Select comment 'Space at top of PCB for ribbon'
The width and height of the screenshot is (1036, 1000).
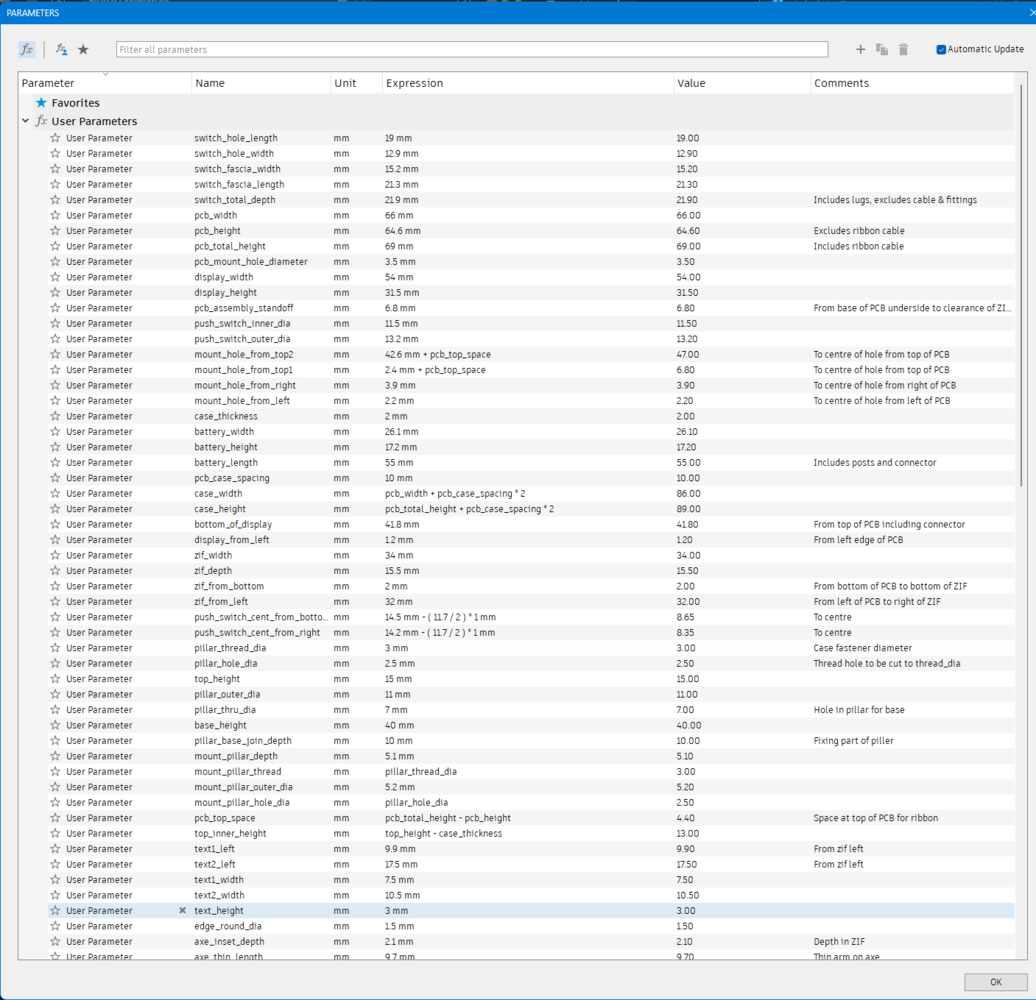875,818
